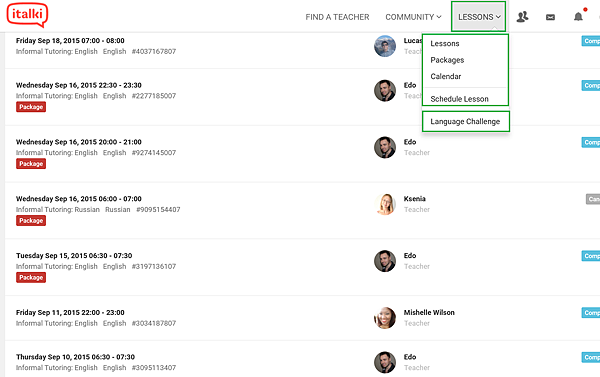
Task: Click Edo's avatar on Sep 15 lesson
Action: [385, 261]
